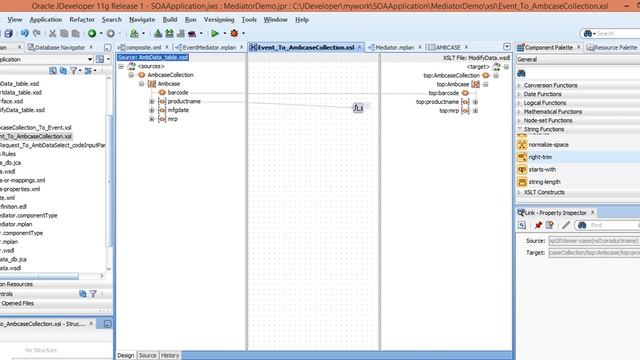Switch to composite.xml editor tab
Image resolution: width=640 pixels, height=360 pixels.
[143, 48]
